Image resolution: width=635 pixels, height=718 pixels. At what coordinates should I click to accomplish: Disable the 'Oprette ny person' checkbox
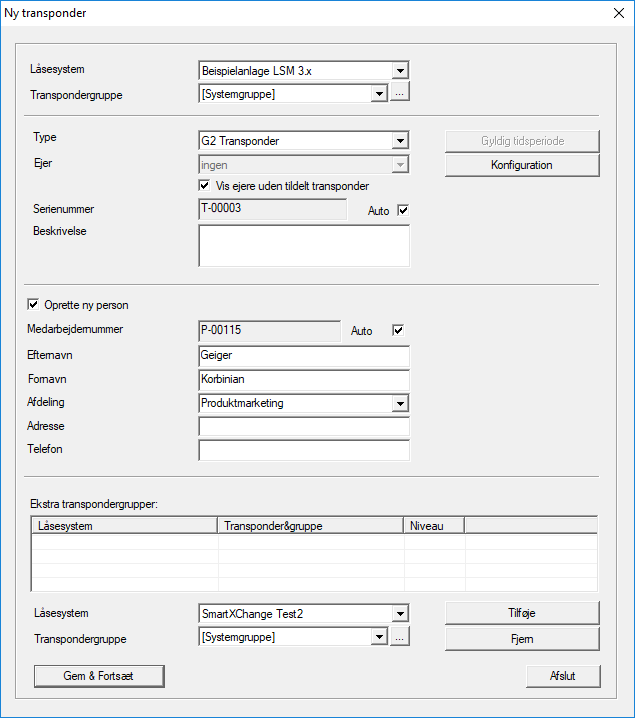pyautogui.click(x=34, y=305)
